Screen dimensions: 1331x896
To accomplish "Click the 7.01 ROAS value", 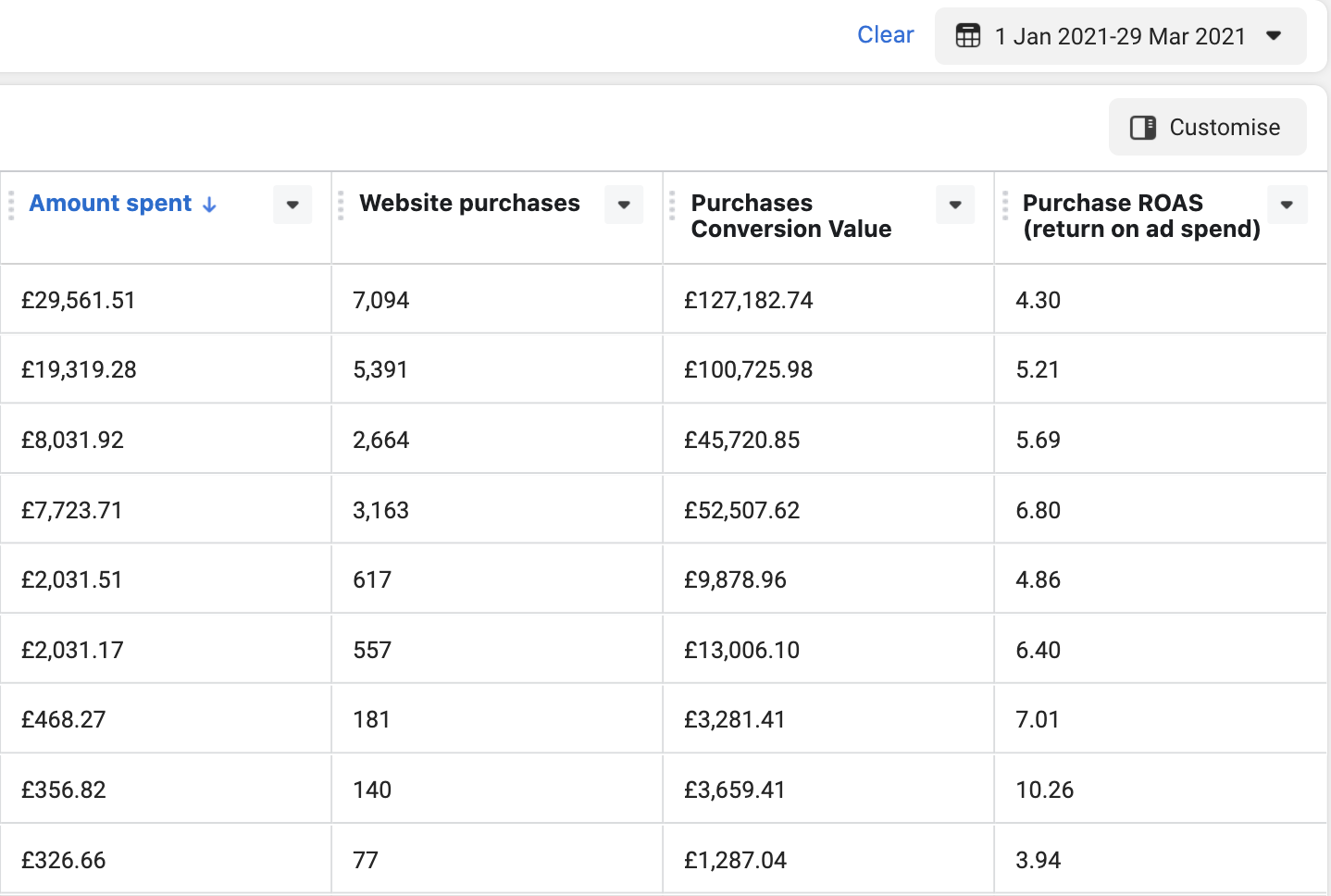I will point(1038,719).
